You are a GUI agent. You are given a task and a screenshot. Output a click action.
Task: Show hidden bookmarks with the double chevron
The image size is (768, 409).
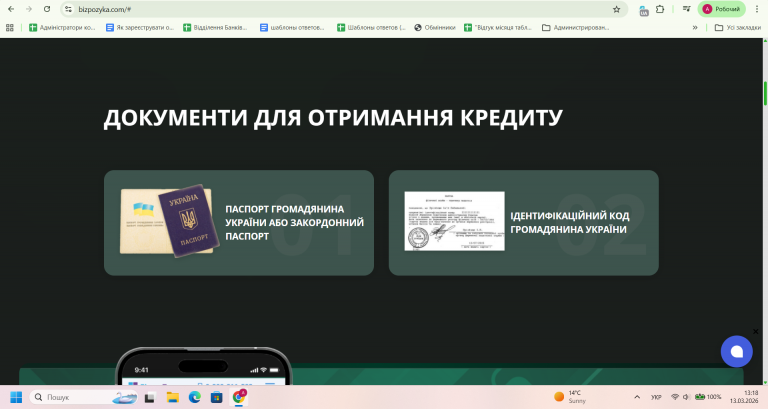click(x=695, y=28)
